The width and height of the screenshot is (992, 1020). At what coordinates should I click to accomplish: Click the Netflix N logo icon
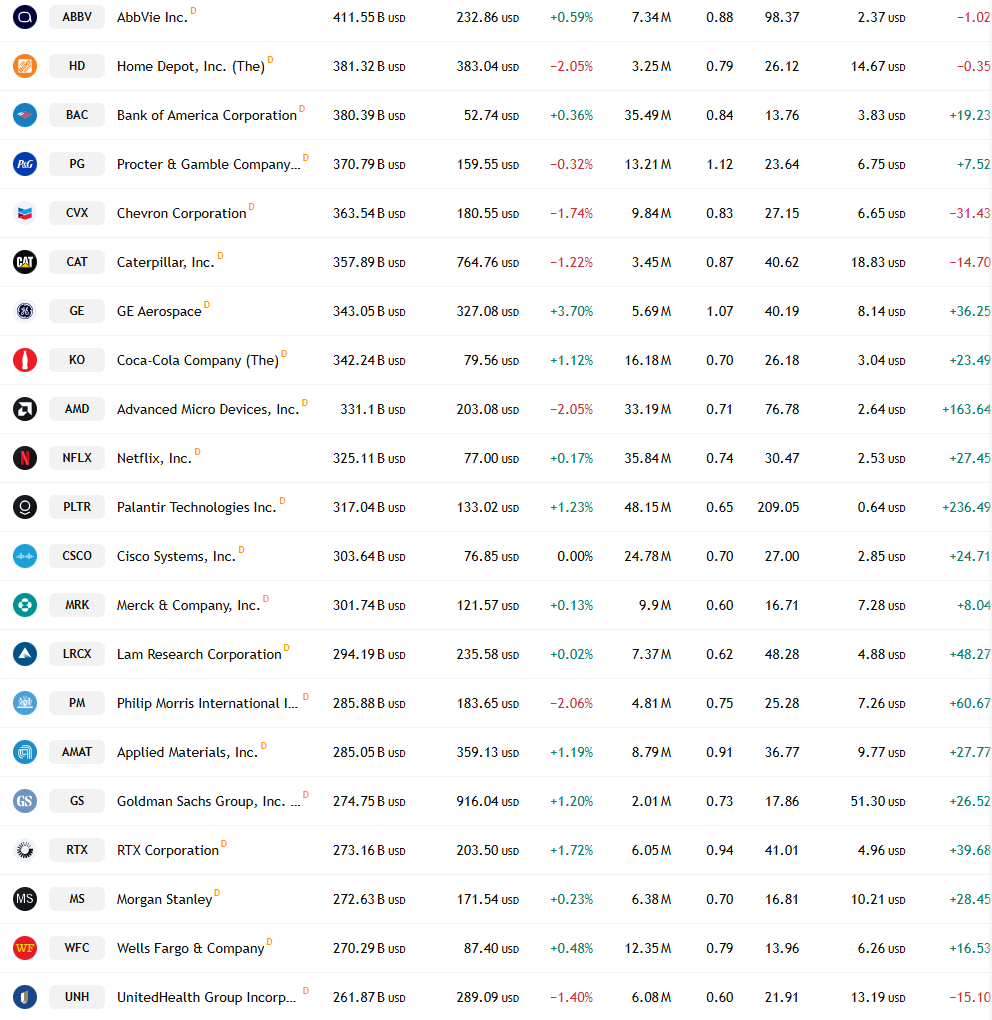point(25,458)
